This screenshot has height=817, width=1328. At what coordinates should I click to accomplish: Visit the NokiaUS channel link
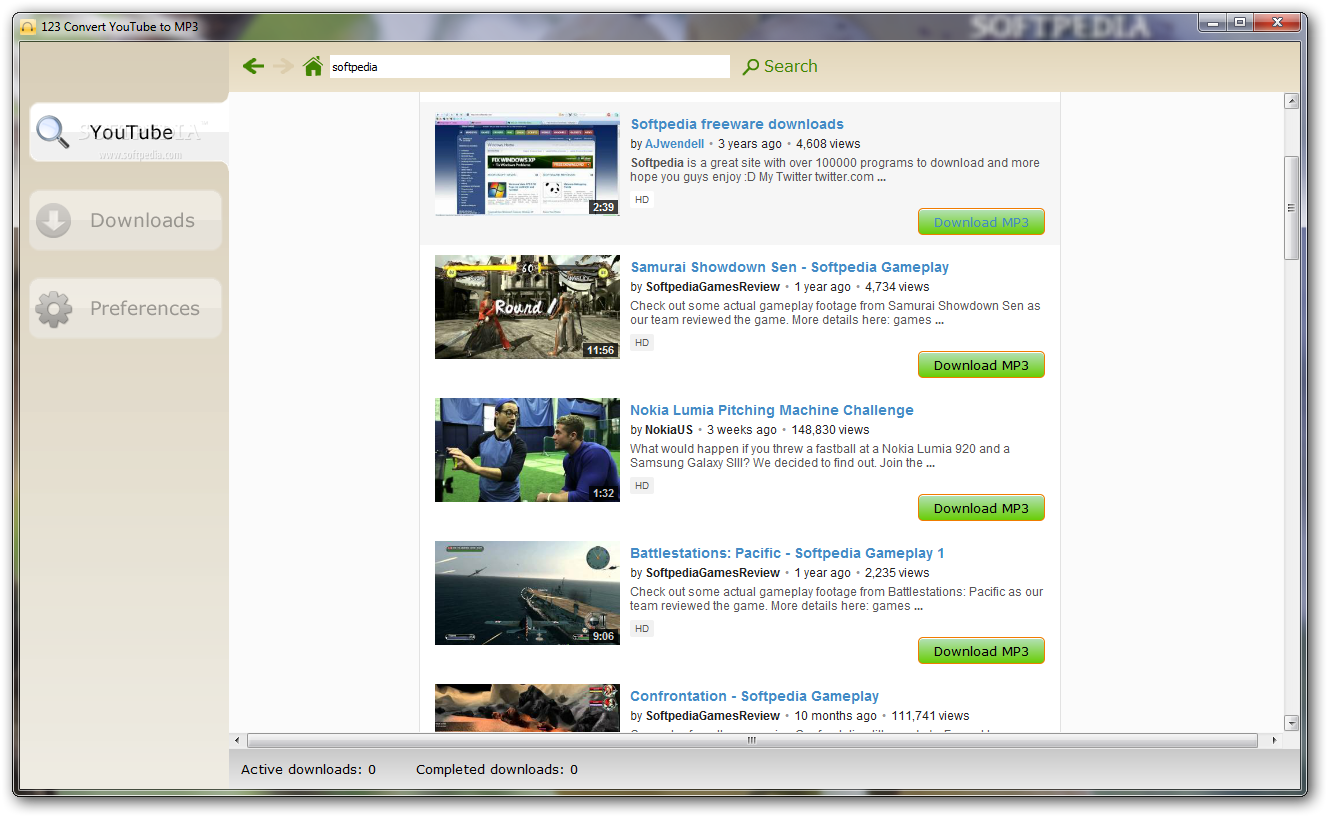tap(669, 430)
